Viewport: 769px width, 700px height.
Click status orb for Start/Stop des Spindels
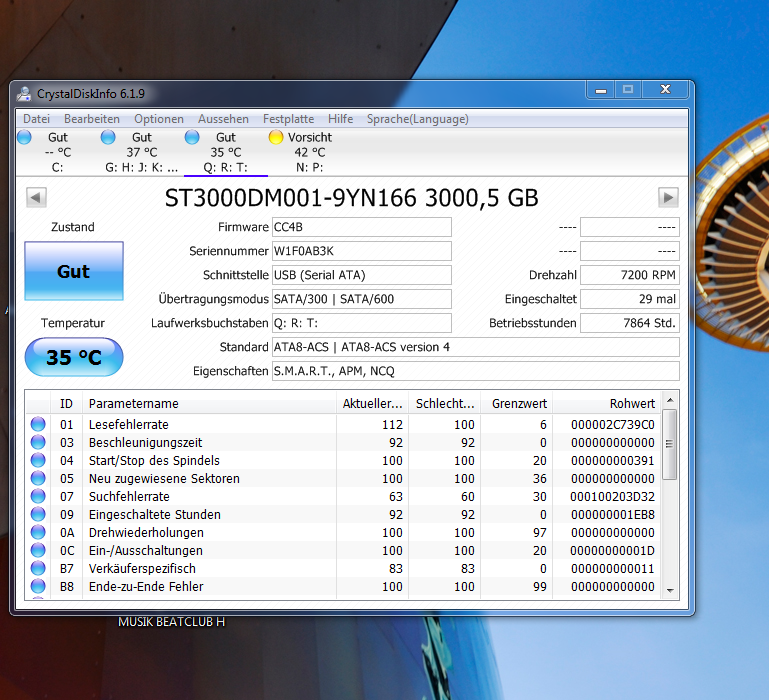pyautogui.click(x=38, y=460)
